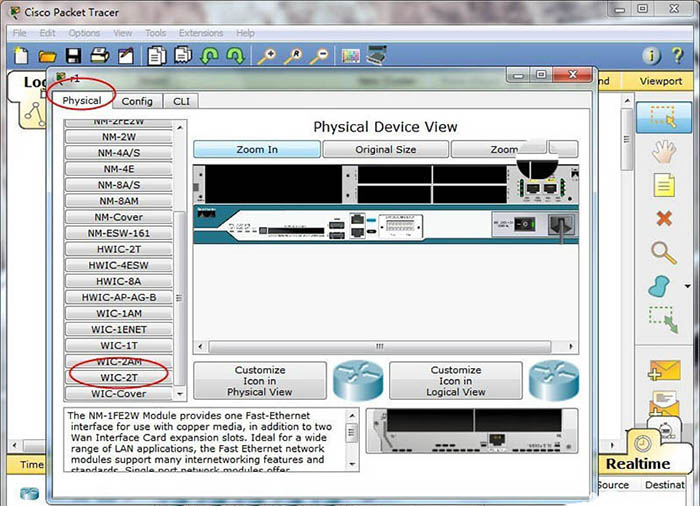
Task: Choose the Place Note tool
Action: point(664,185)
